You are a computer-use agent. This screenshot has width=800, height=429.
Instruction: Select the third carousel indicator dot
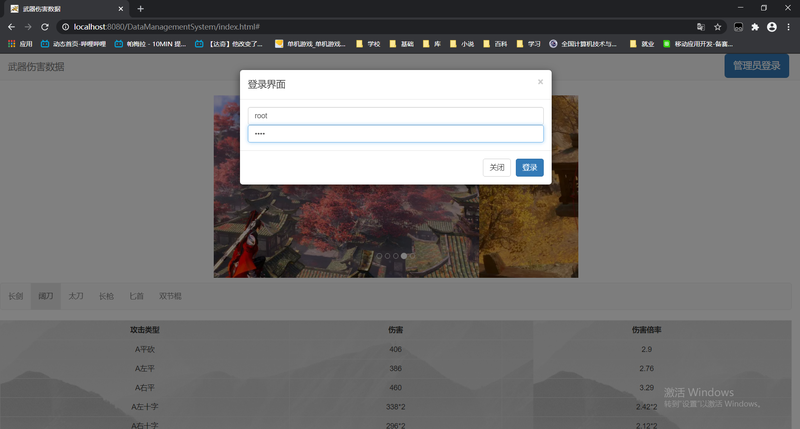395,256
